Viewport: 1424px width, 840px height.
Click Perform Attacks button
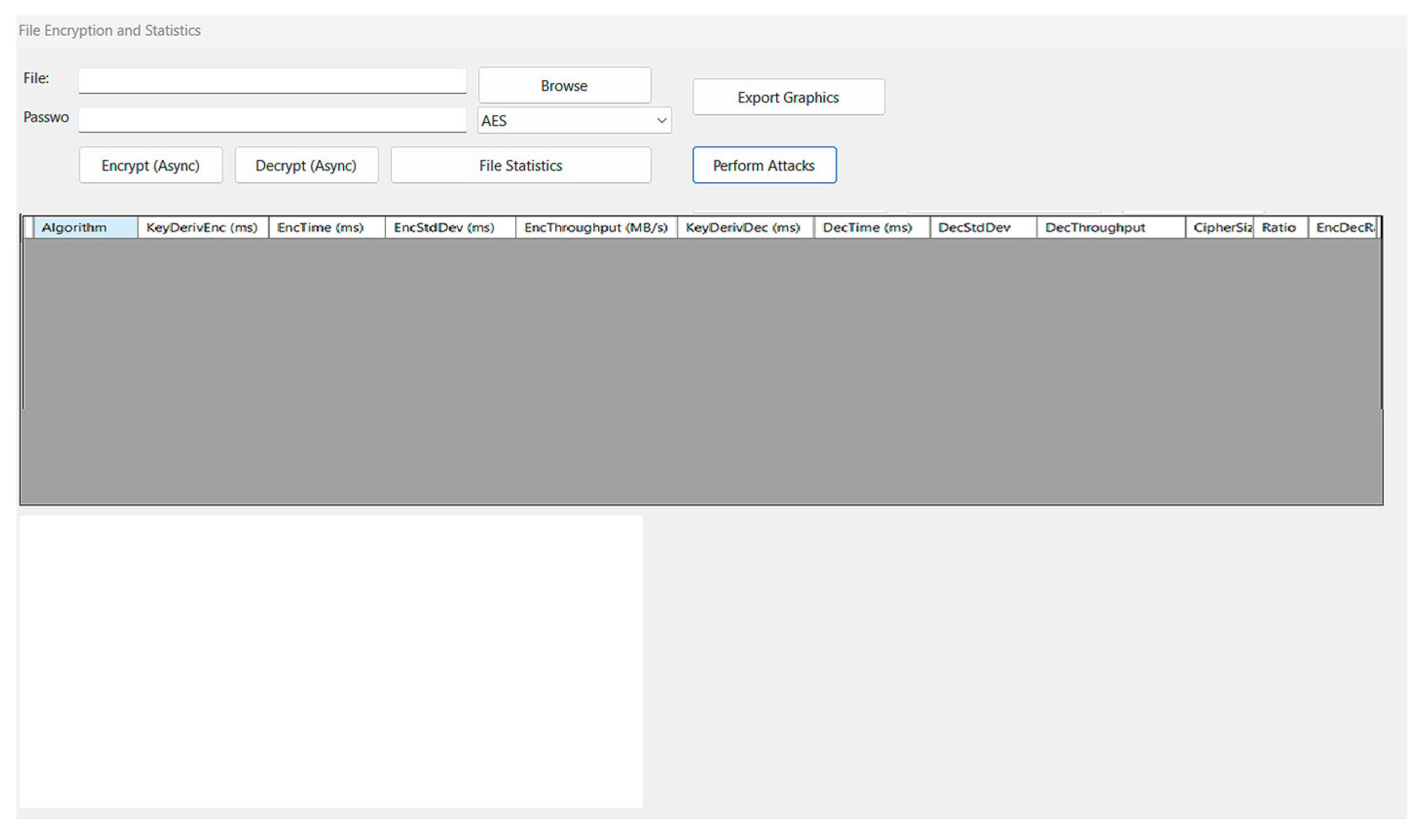point(764,165)
